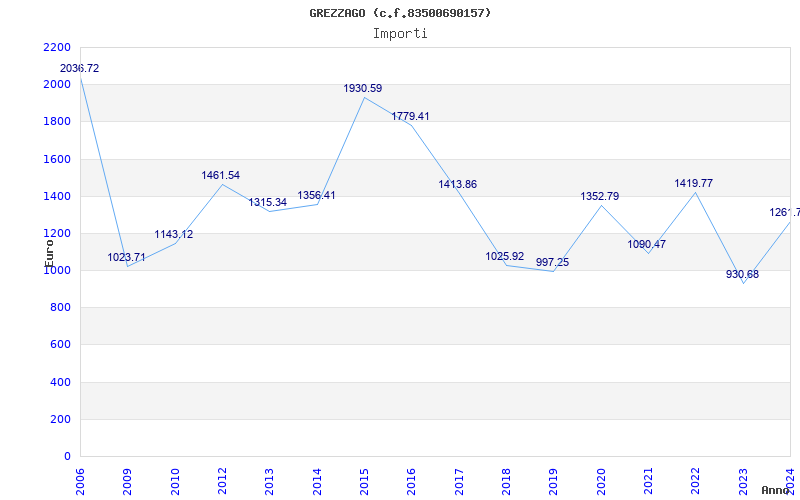Click the x-axis year 2023
This screenshot has width=800, height=500.
[x=743, y=482]
